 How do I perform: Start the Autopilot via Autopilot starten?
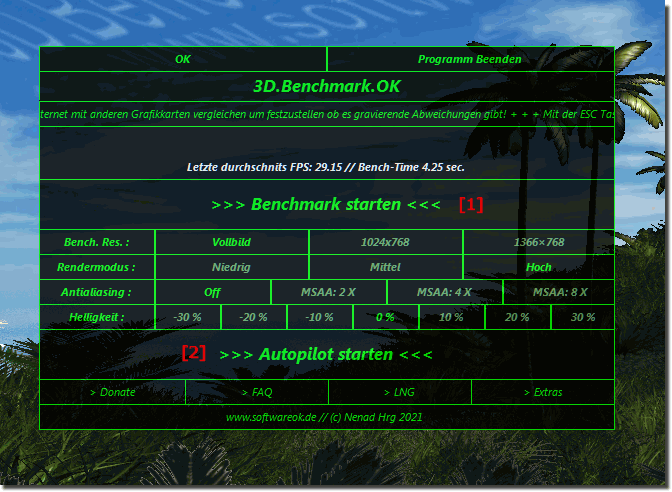[326, 354]
